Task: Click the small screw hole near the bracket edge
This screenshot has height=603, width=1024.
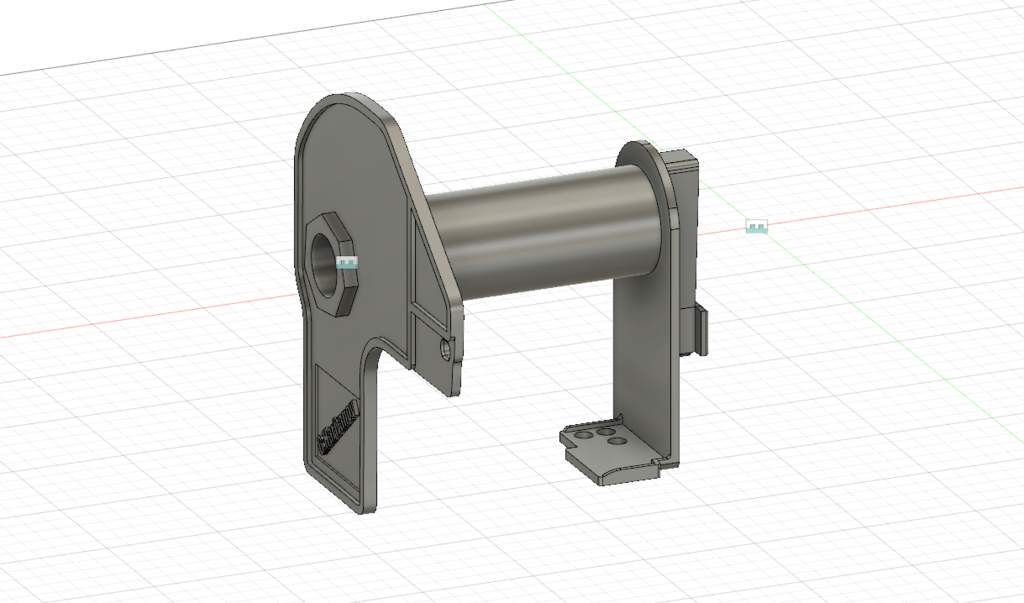Action: 445,350
